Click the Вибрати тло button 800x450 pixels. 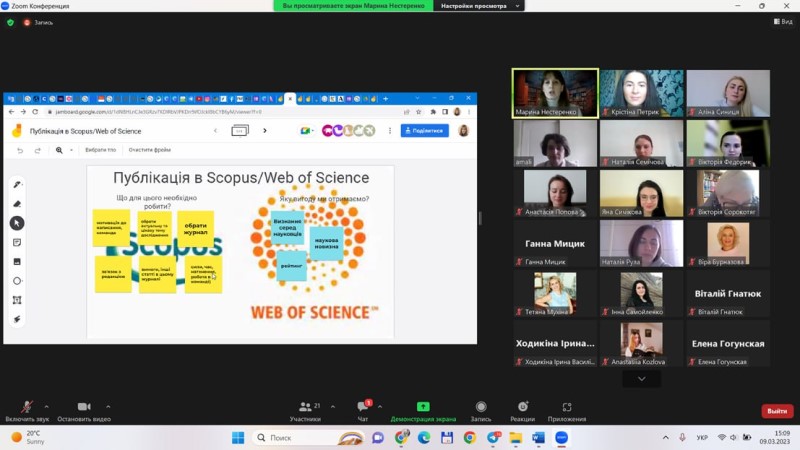(101, 150)
